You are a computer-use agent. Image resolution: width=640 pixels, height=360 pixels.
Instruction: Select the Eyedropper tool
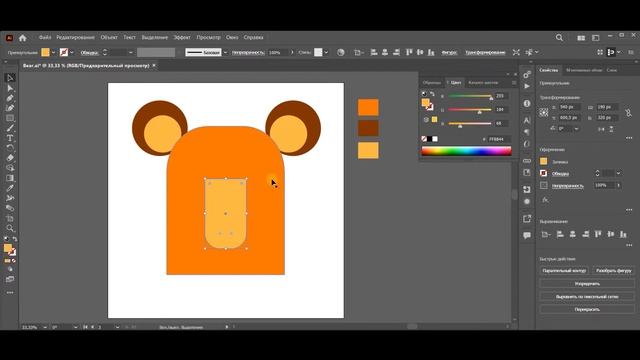point(10,188)
